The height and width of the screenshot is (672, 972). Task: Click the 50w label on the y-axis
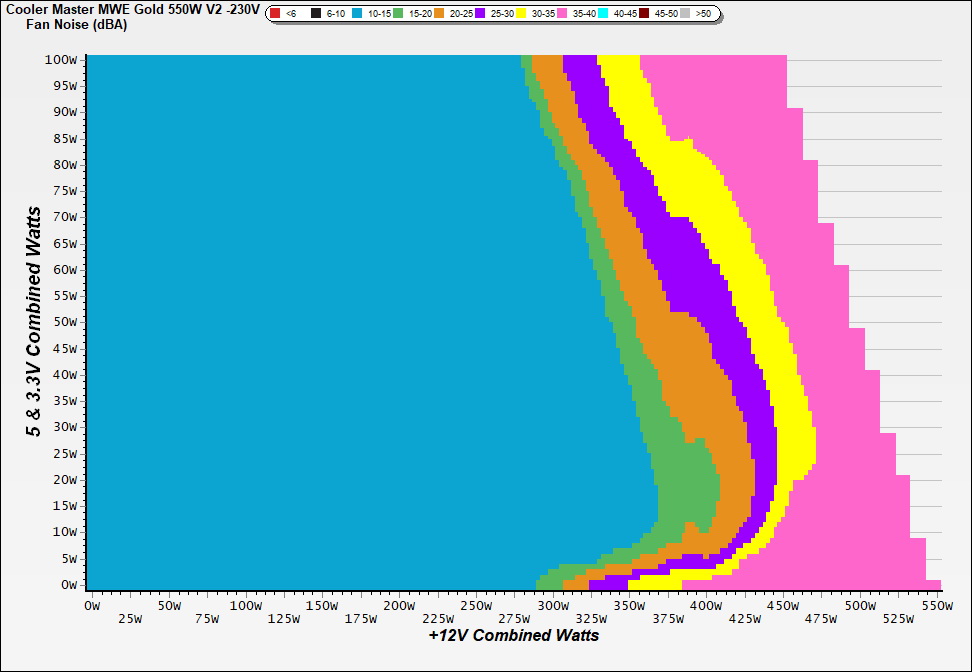[x=64, y=322]
